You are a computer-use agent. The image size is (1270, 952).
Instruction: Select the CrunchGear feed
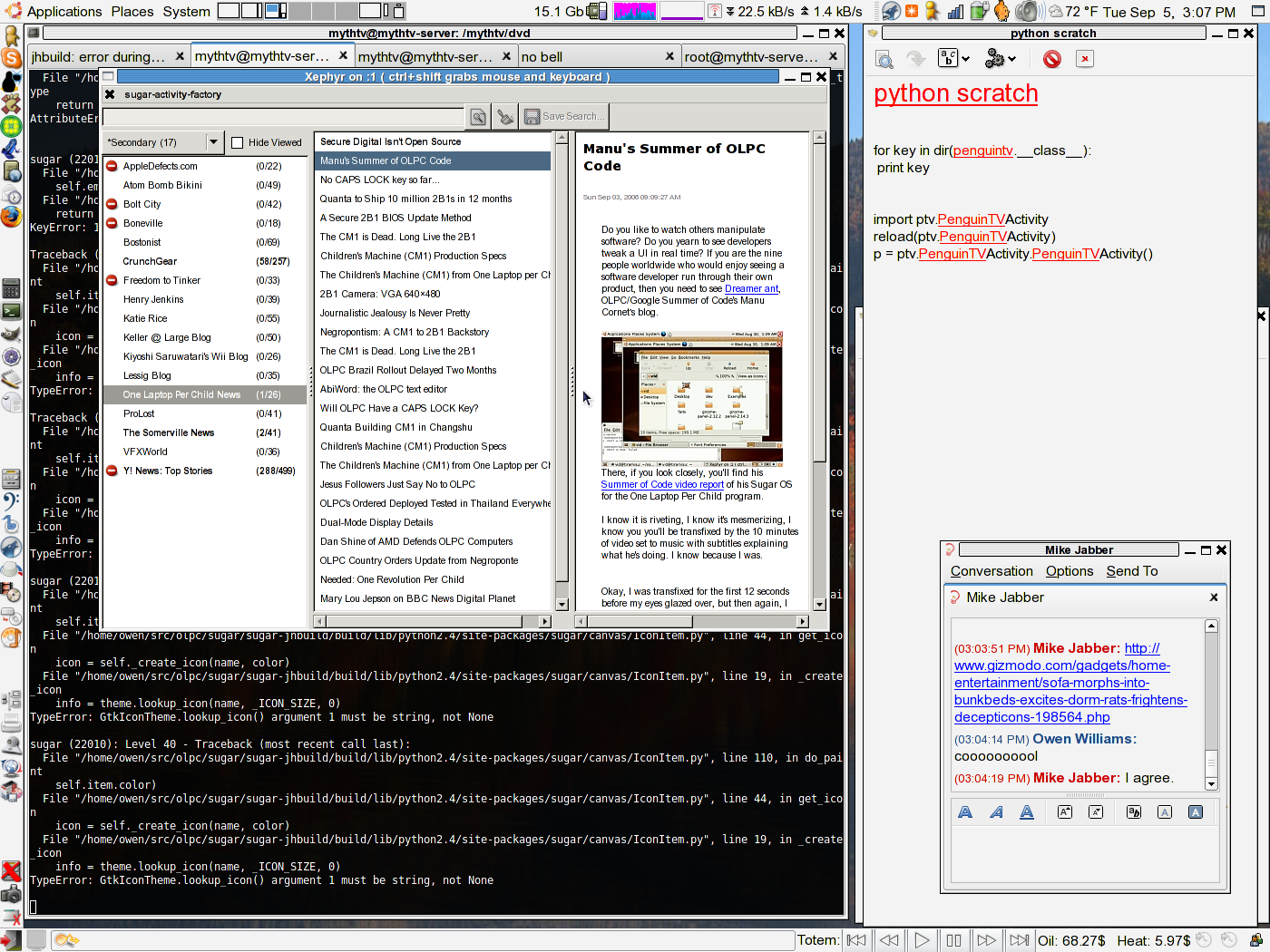tap(205, 261)
